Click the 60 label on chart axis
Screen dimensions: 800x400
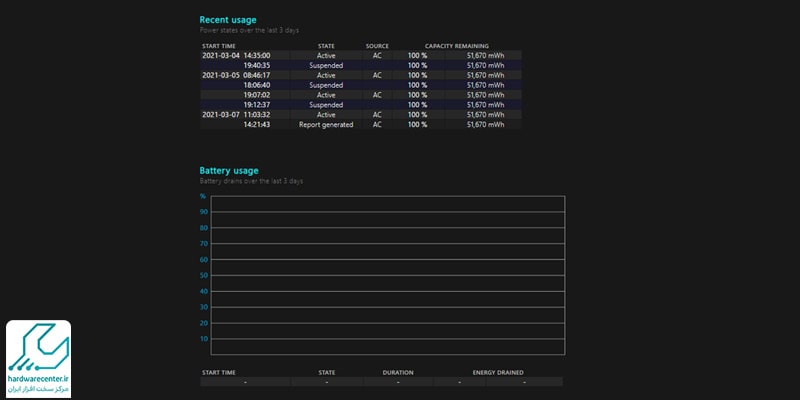204,260
